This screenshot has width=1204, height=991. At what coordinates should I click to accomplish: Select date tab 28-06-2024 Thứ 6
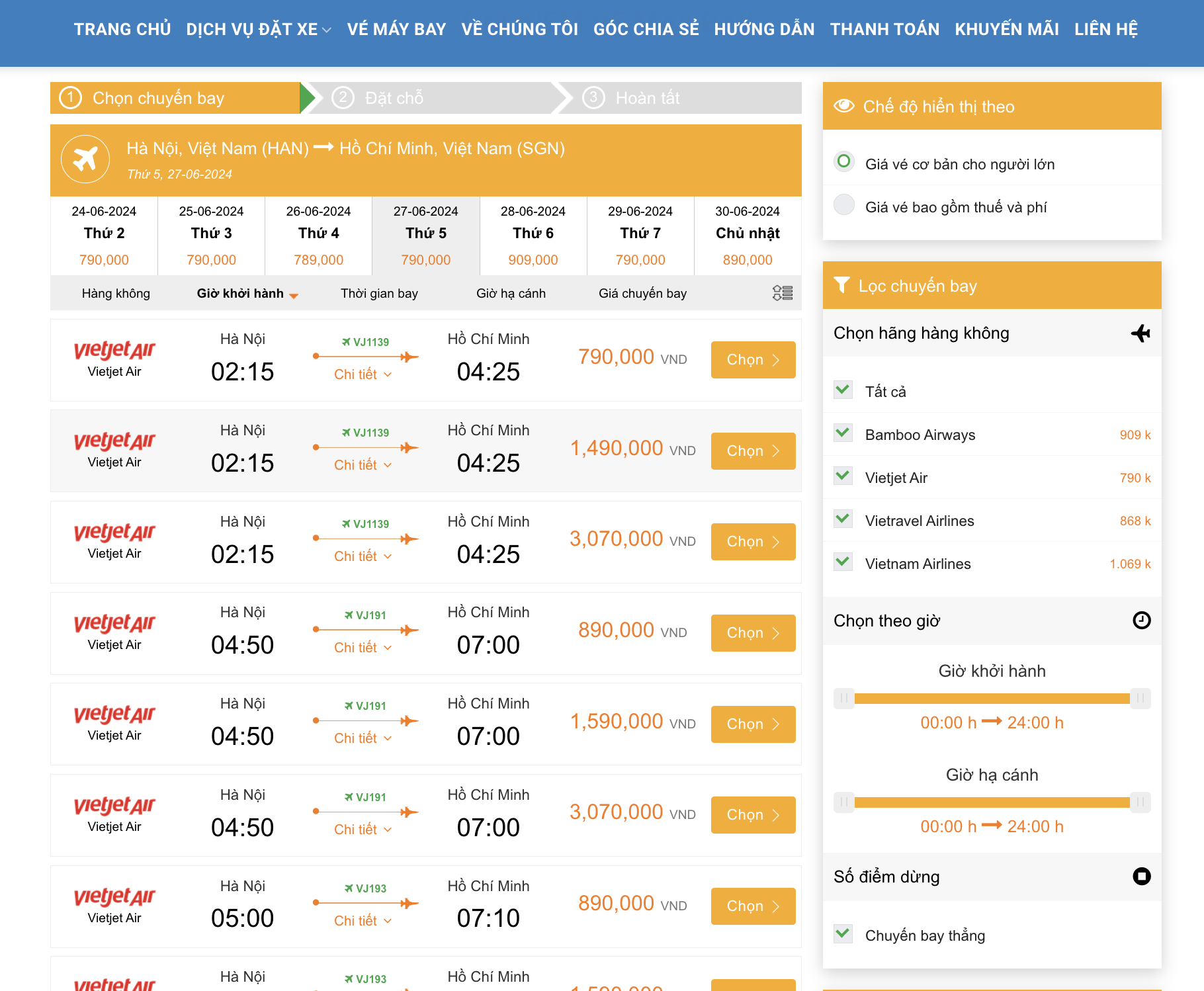click(x=533, y=236)
